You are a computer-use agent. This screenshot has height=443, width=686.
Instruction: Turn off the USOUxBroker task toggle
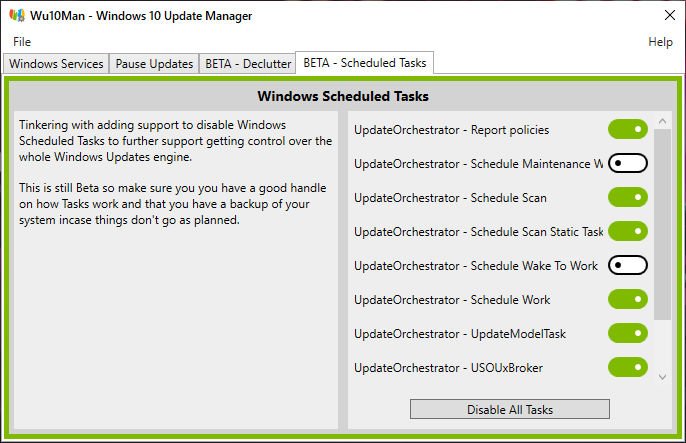pyautogui.click(x=628, y=367)
